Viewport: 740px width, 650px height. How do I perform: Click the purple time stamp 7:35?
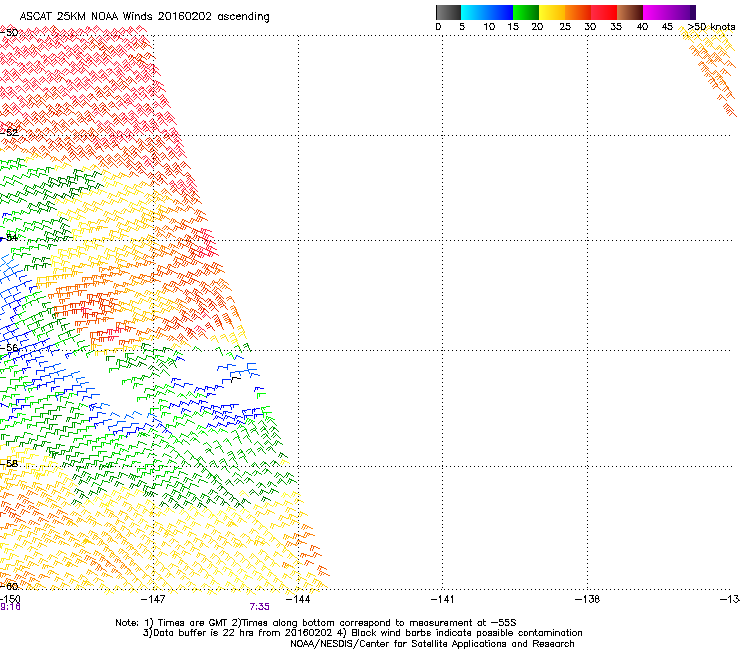(260, 607)
